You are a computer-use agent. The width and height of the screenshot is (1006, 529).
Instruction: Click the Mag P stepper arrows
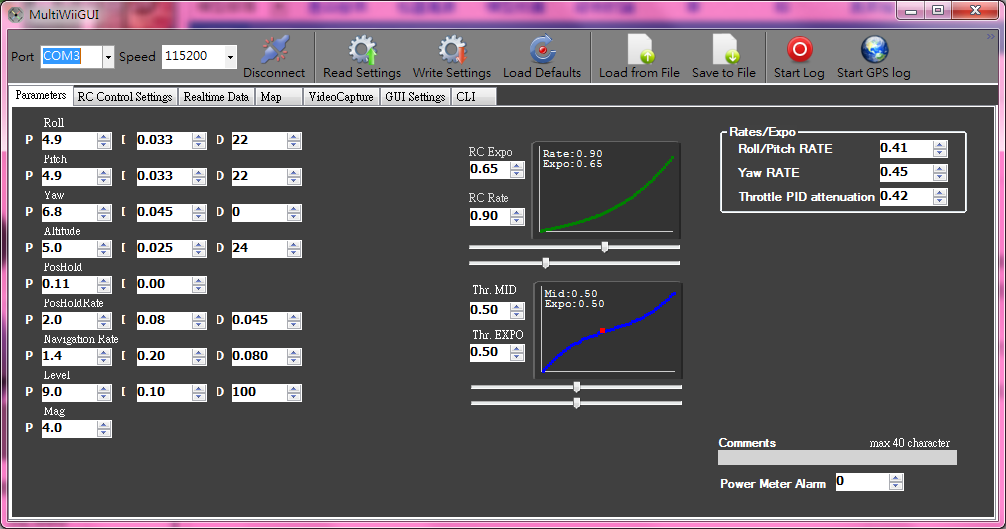104,428
